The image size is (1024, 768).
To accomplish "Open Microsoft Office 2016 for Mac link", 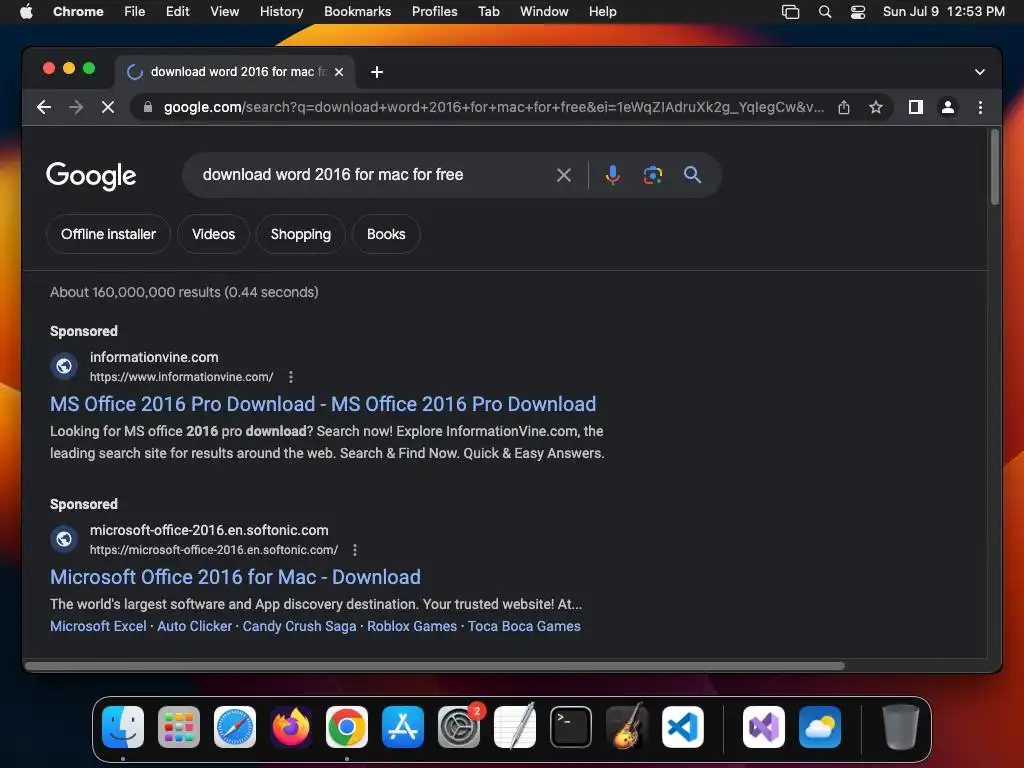I will 235,577.
